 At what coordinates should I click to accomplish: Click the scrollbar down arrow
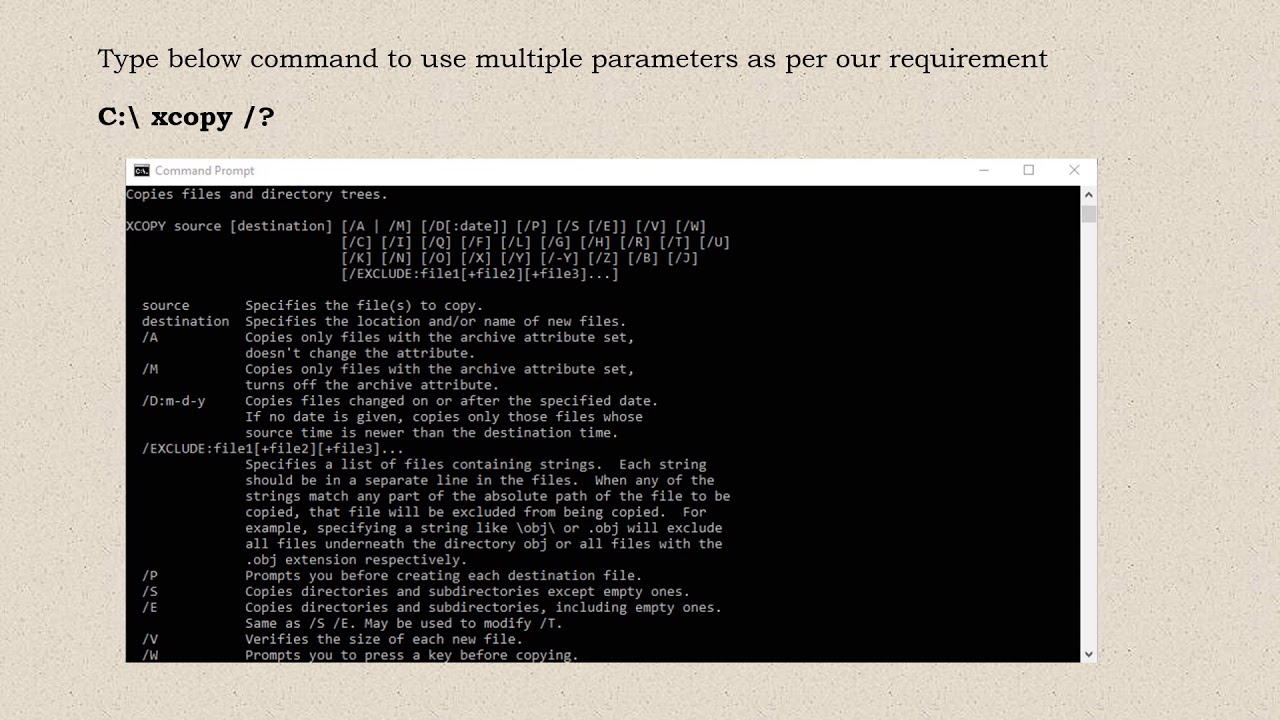(1089, 654)
